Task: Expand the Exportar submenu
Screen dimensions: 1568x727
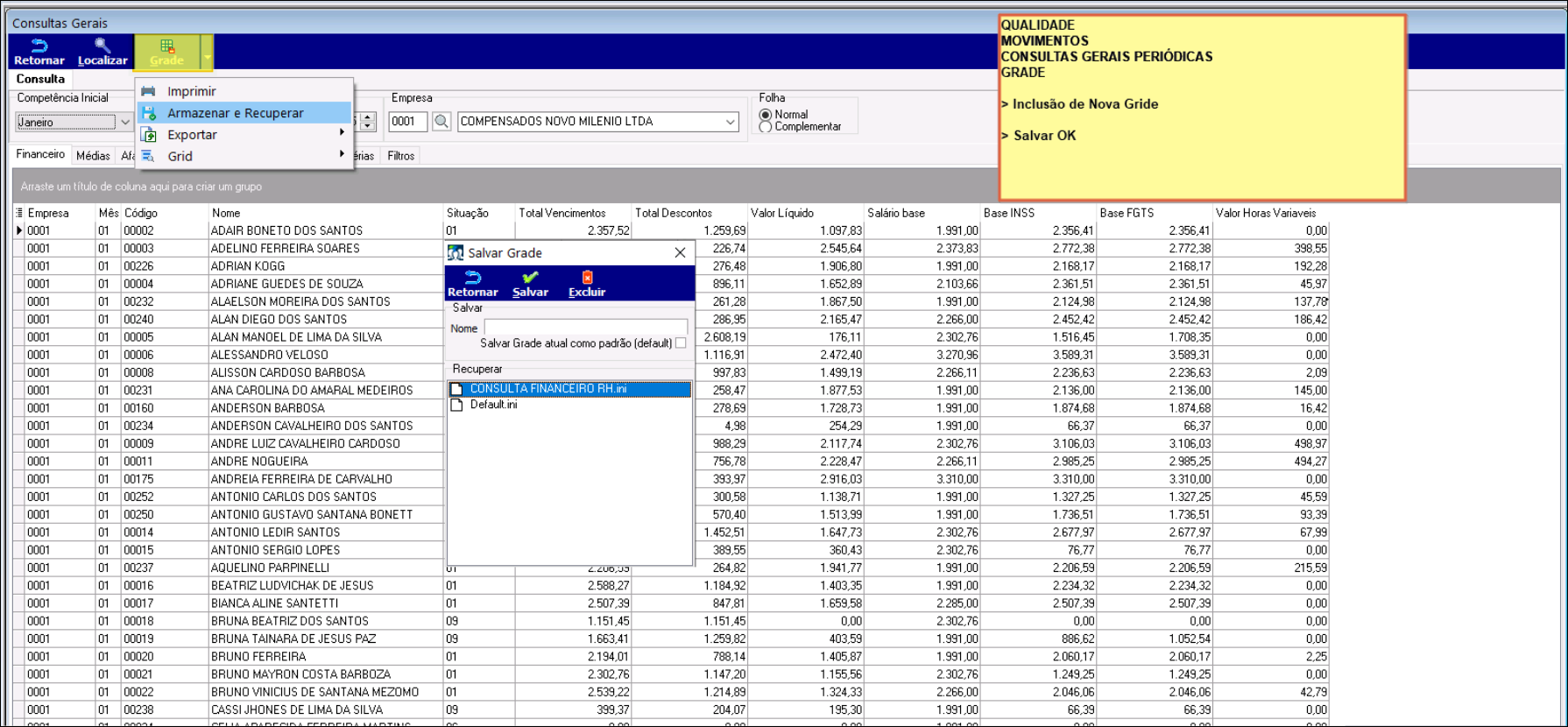Action: coord(192,135)
